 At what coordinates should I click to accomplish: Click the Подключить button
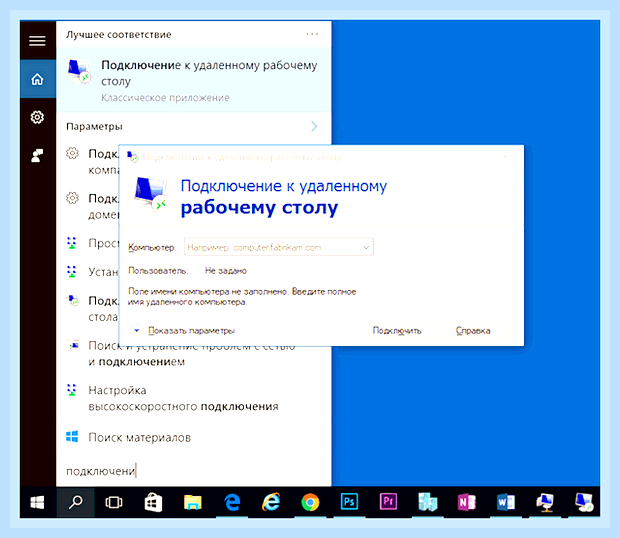[x=397, y=330]
